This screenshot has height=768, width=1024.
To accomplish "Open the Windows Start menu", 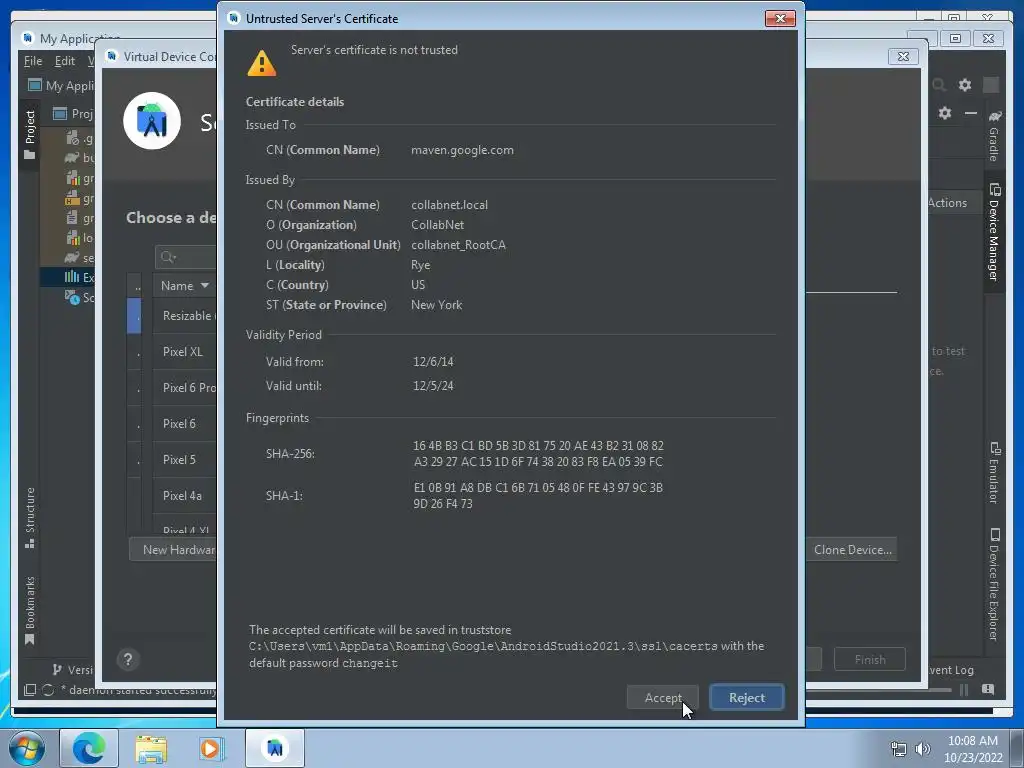I will coord(26,748).
